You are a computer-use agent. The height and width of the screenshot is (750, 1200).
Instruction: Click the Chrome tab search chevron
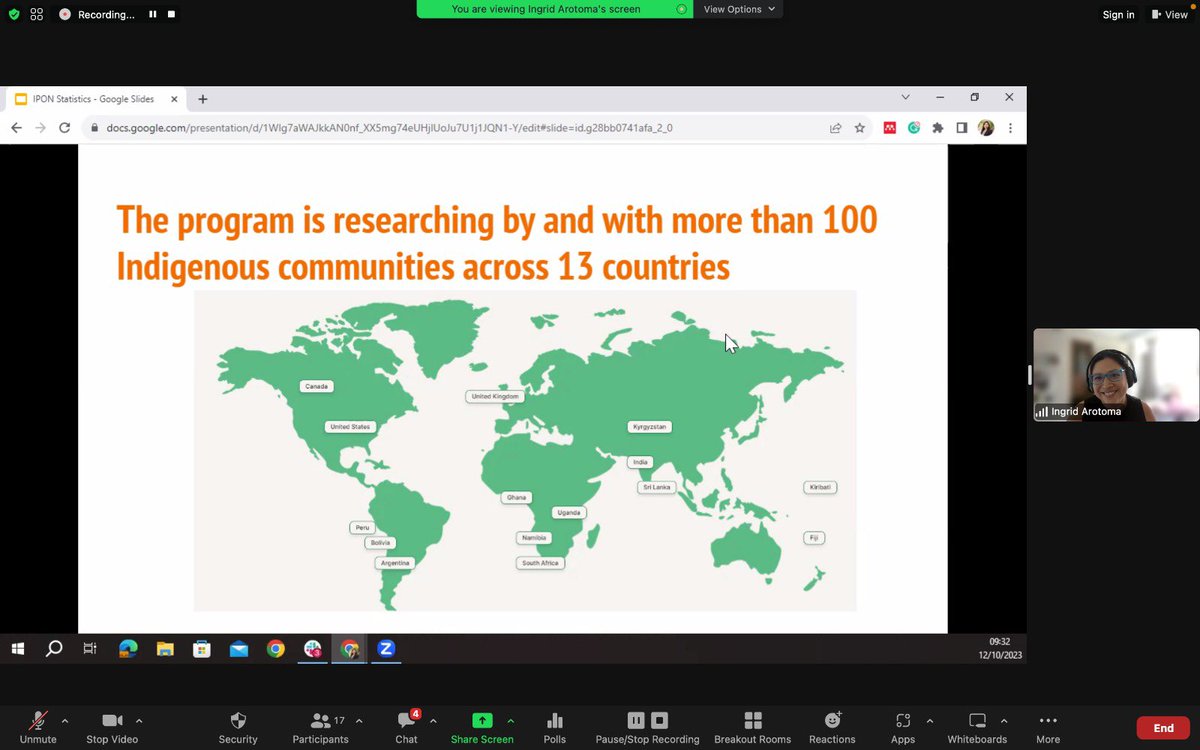pyautogui.click(x=906, y=98)
